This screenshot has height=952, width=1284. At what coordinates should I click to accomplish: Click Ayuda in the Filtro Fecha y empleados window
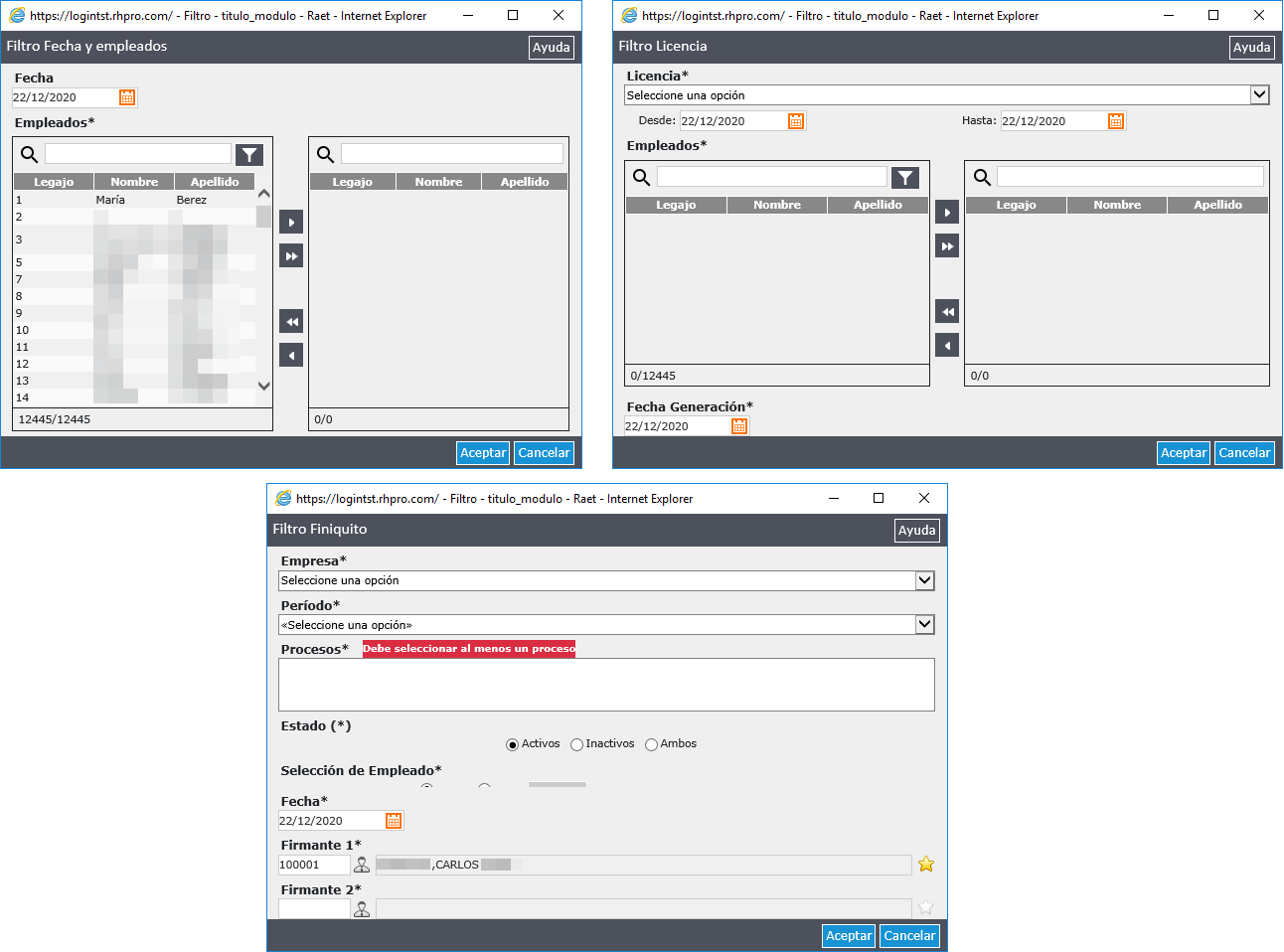pos(552,47)
